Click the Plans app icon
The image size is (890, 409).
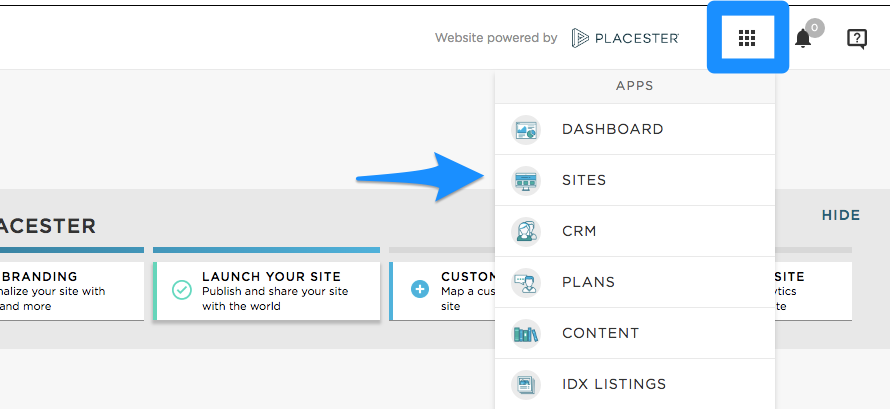click(526, 283)
